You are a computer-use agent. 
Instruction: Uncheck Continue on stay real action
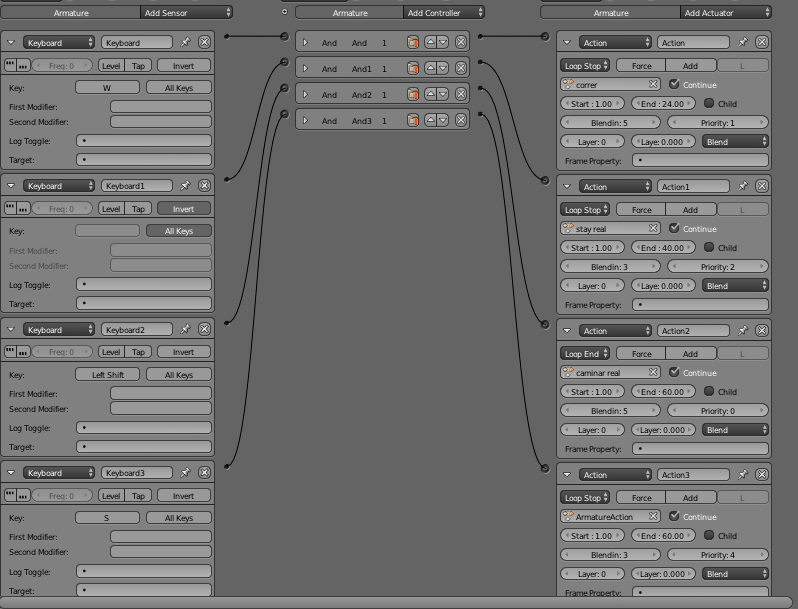click(x=674, y=227)
